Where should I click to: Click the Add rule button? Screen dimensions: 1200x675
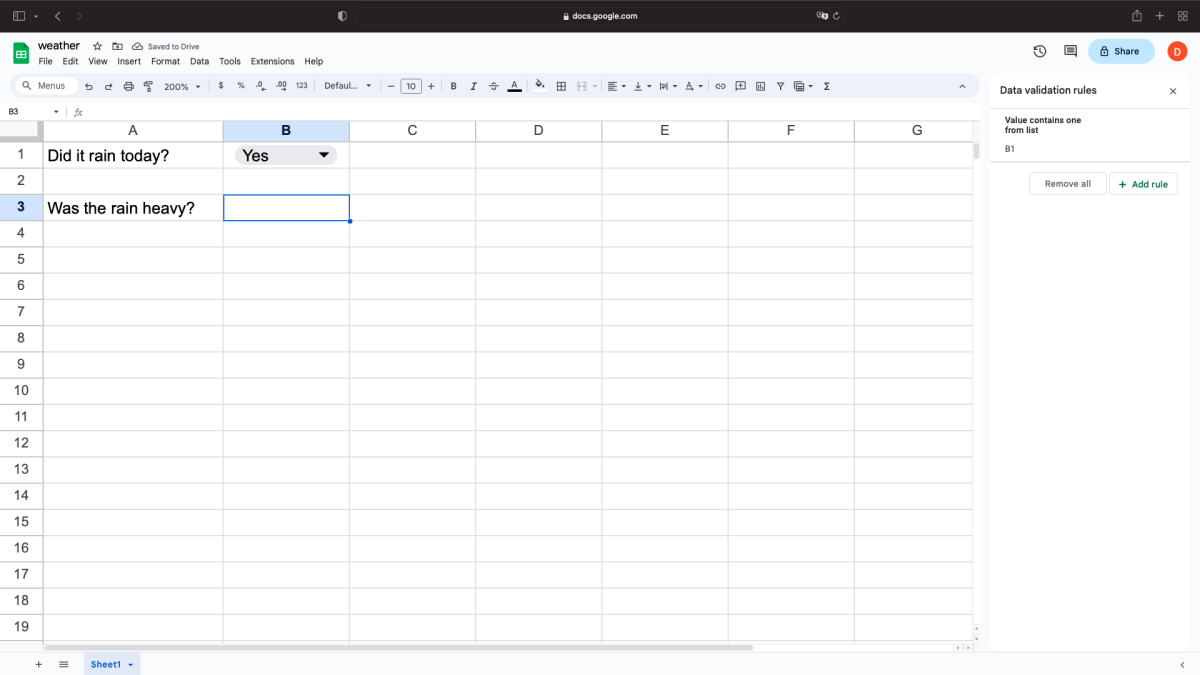coord(1143,184)
